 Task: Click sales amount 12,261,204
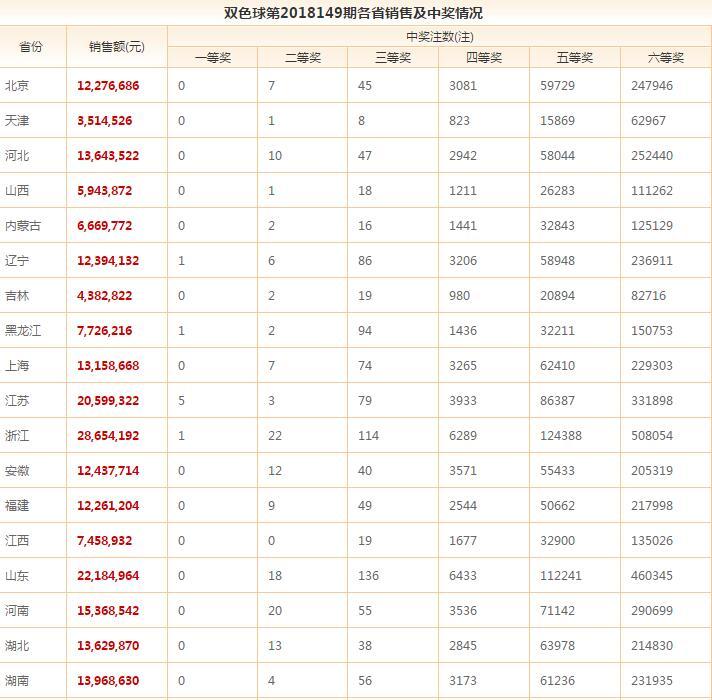coord(108,506)
